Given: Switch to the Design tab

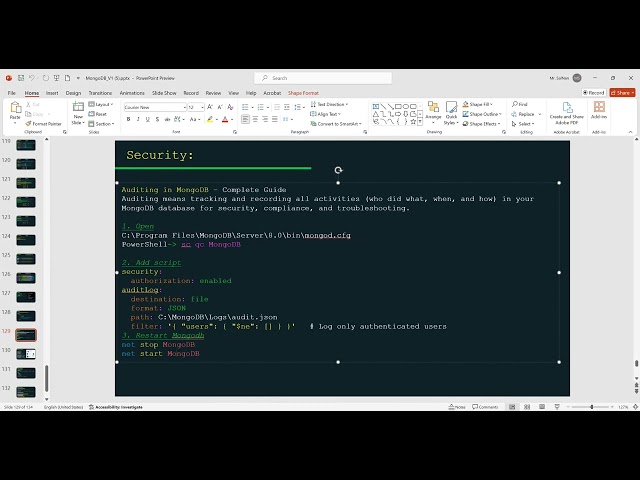Looking at the screenshot, I should pyautogui.click(x=73, y=93).
